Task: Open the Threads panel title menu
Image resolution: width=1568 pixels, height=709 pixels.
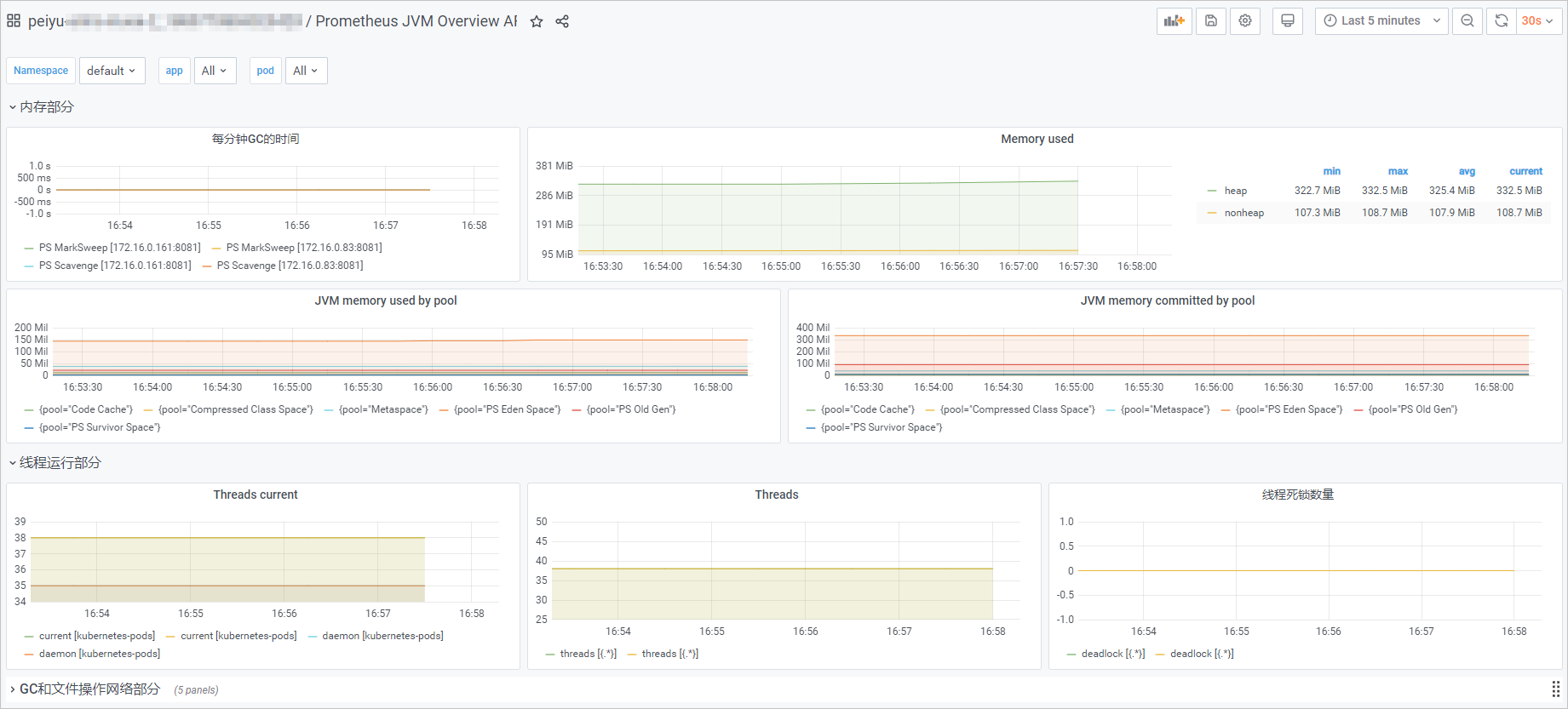Action: click(x=777, y=495)
